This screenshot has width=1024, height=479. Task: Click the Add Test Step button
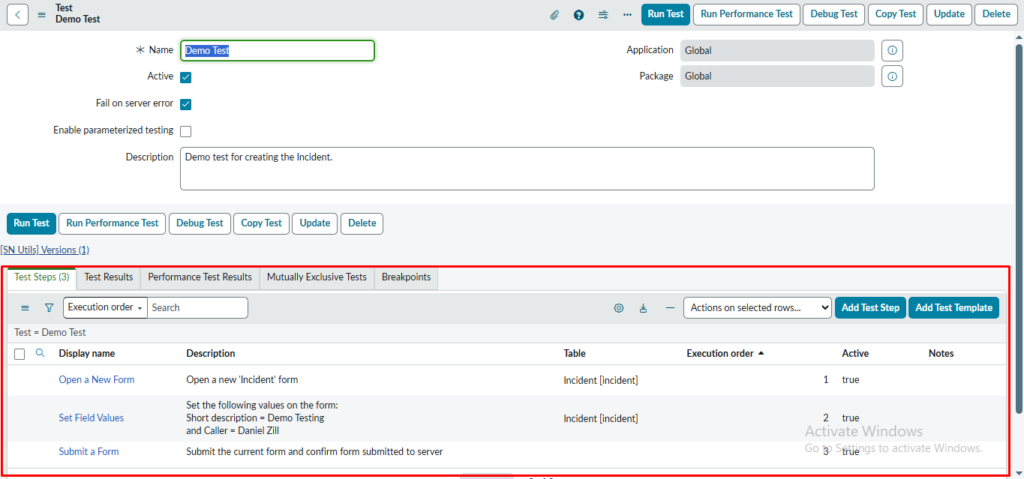click(x=869, y=308)
